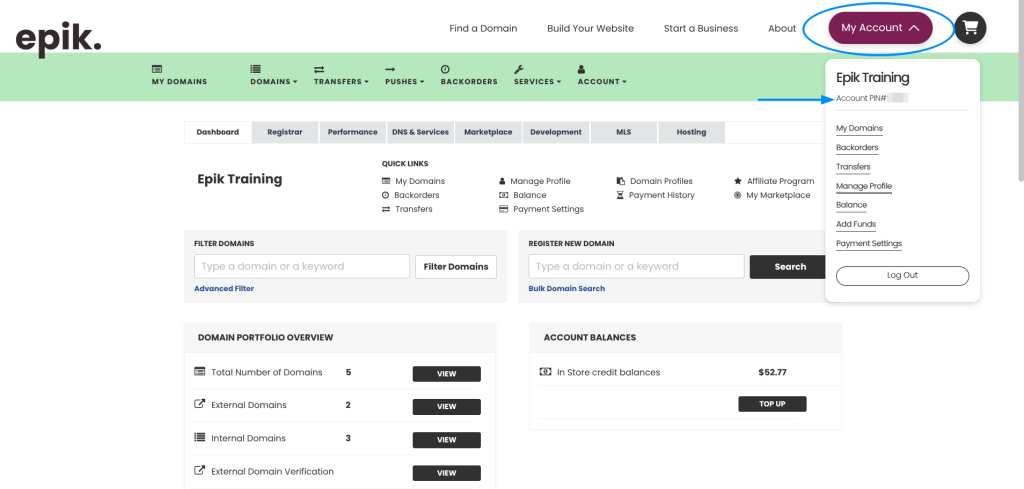
Task: Click the Domains list icon in toolbar
Action: click(255, 69)
